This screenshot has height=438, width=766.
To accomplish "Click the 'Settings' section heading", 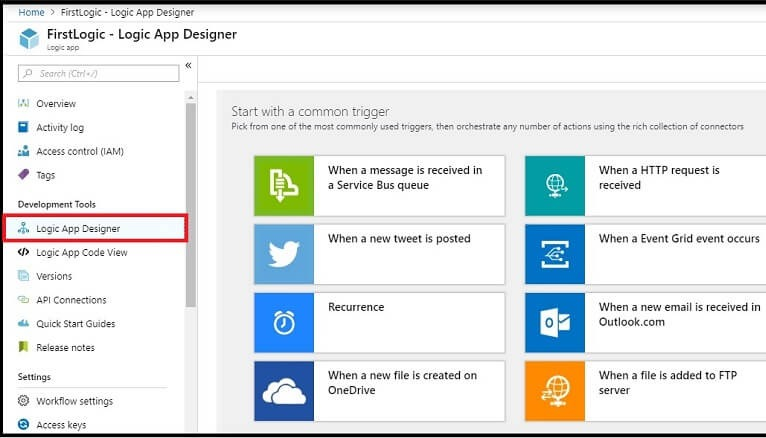I will pos(34,376).
